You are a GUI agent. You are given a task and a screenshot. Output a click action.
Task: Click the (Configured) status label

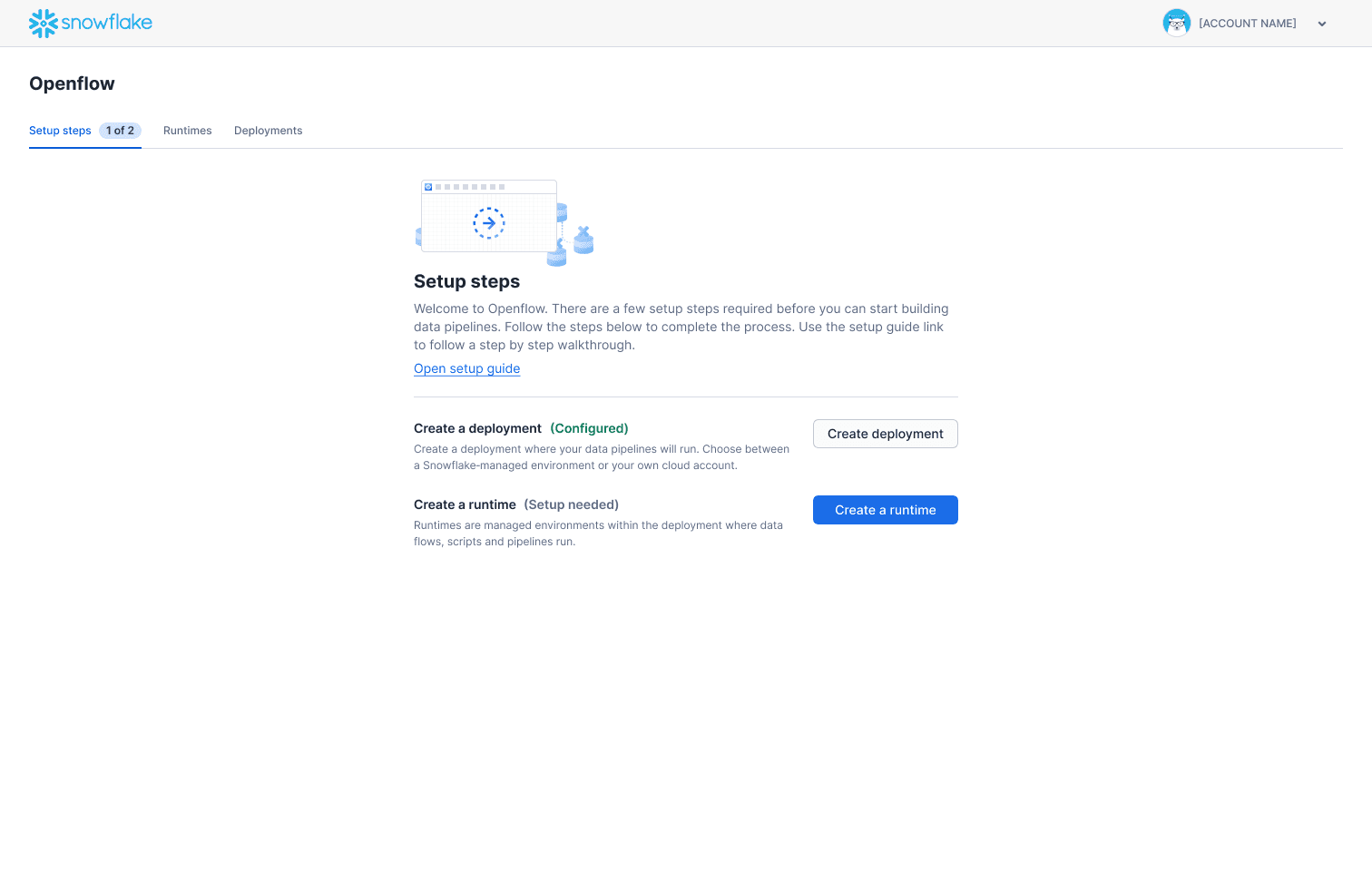590,428
